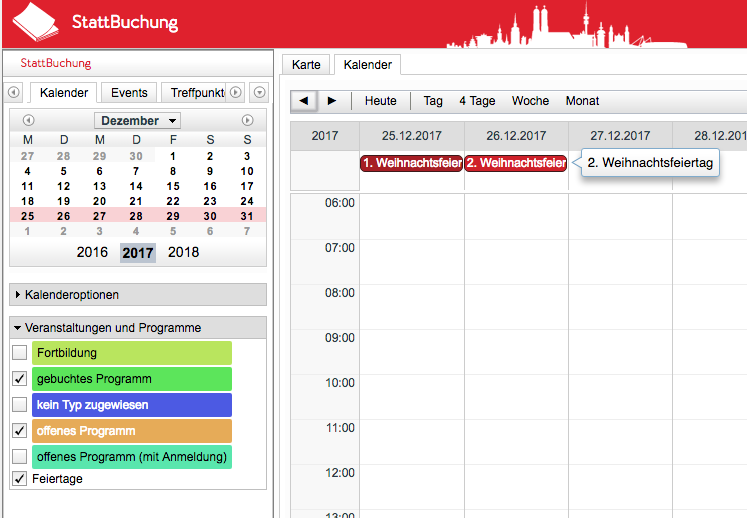Go to previous week with left arrow
This screenshot has height=518, width=747.
click(x=304, y=101)
